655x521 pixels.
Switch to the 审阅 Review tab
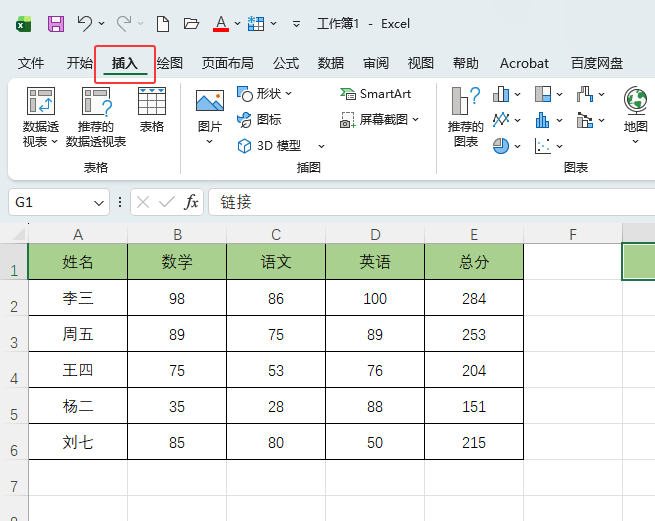[376, 63]
